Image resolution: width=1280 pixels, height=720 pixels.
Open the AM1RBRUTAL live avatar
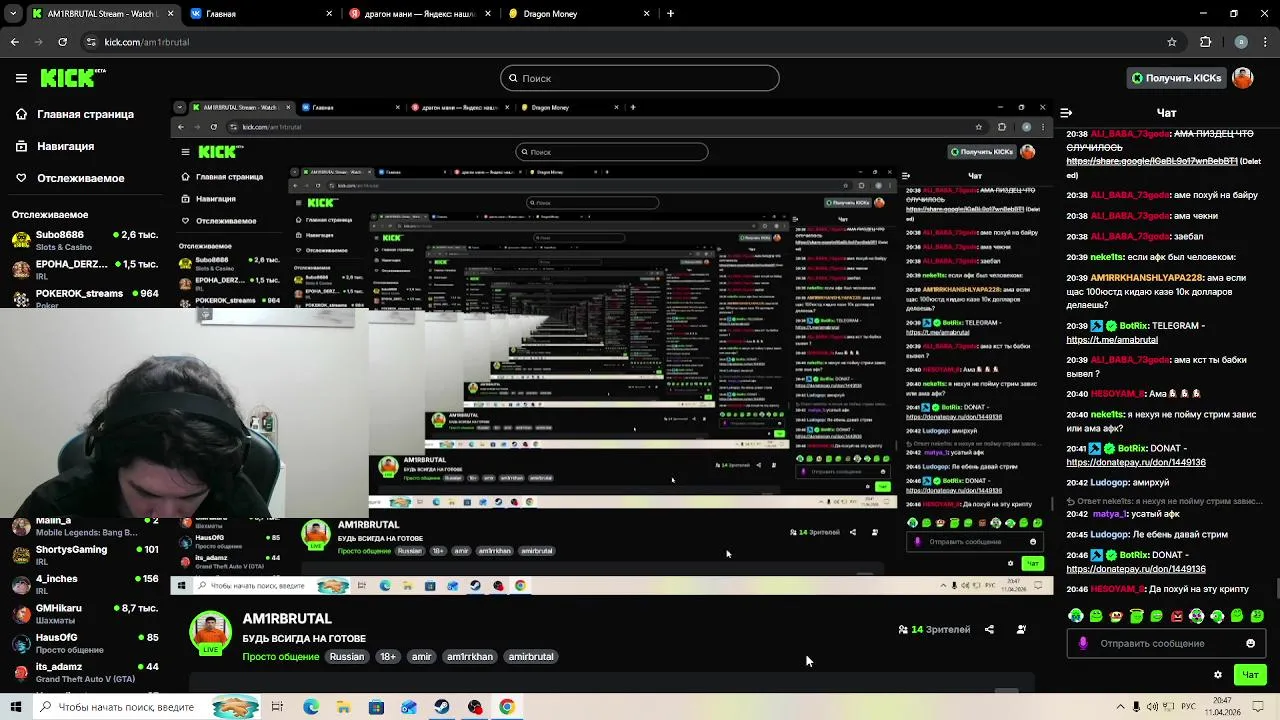tap(211, 633)
